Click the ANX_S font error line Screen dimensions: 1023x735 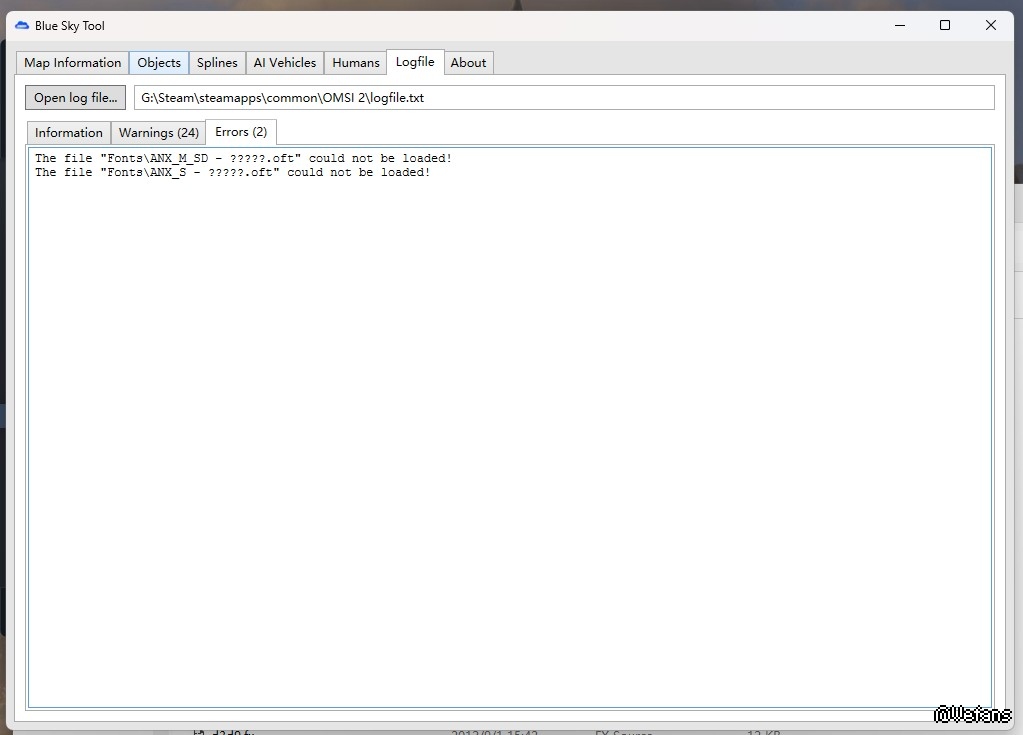click(x=232, y=173)
